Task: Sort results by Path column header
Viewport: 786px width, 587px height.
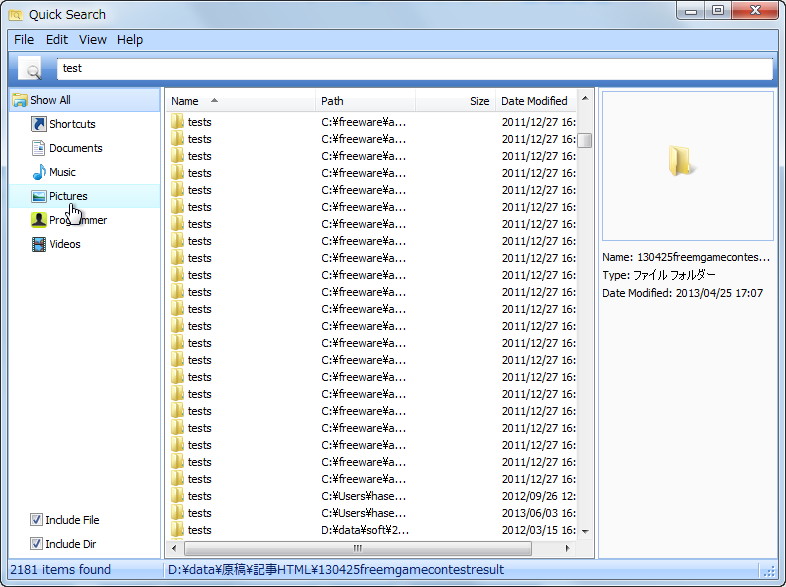Action: point(365,101)
